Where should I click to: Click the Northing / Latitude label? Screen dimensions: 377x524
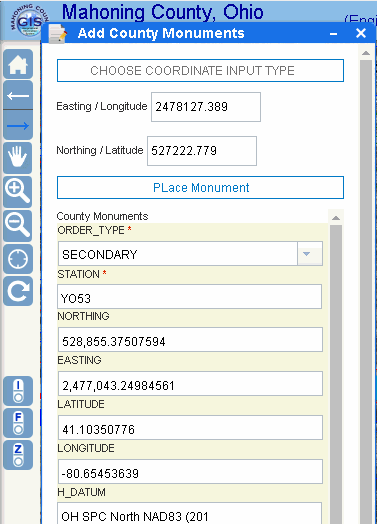(100, 150)
